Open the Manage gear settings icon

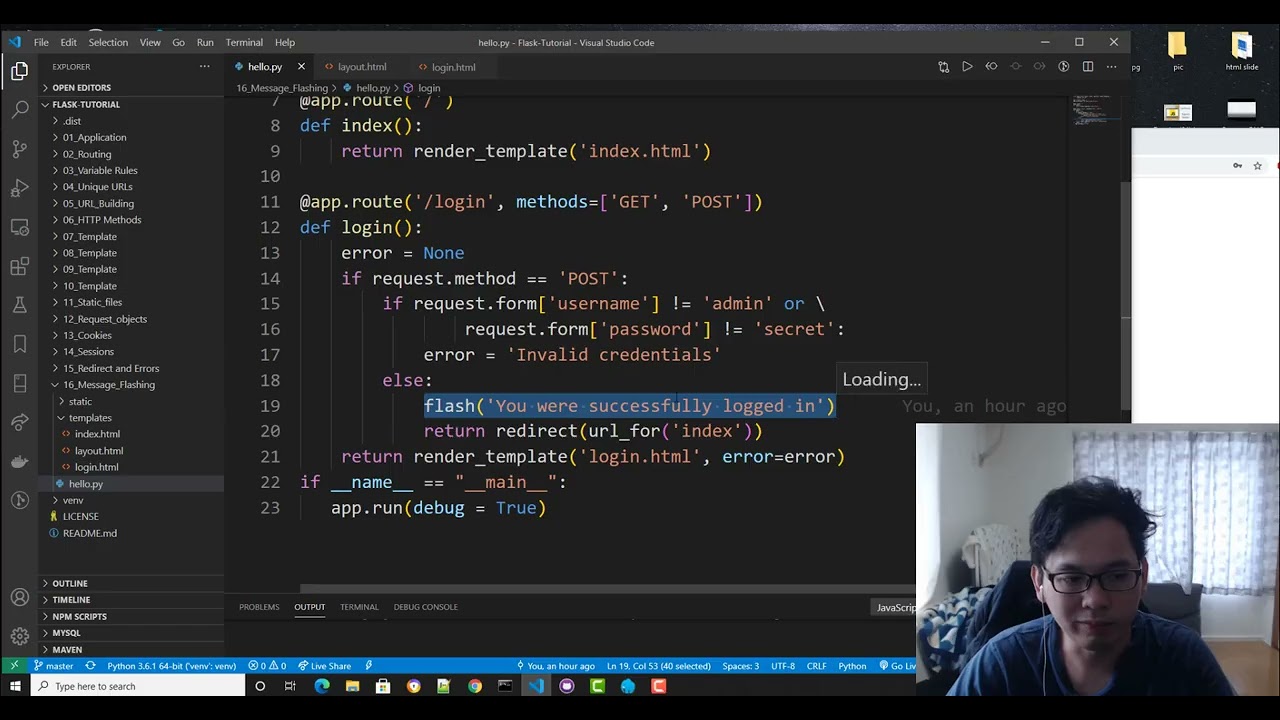(x=20, y=637)
